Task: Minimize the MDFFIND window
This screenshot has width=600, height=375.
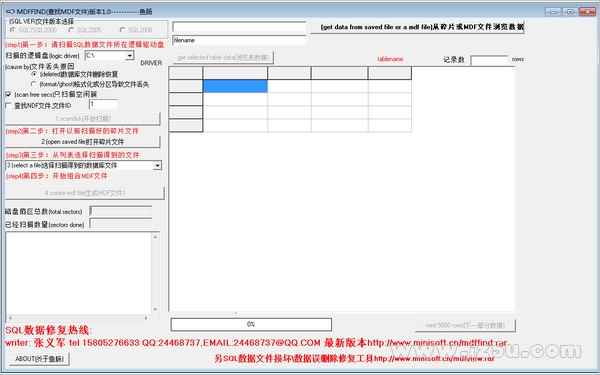Action: pyautogui.click(x=553, y=12)
